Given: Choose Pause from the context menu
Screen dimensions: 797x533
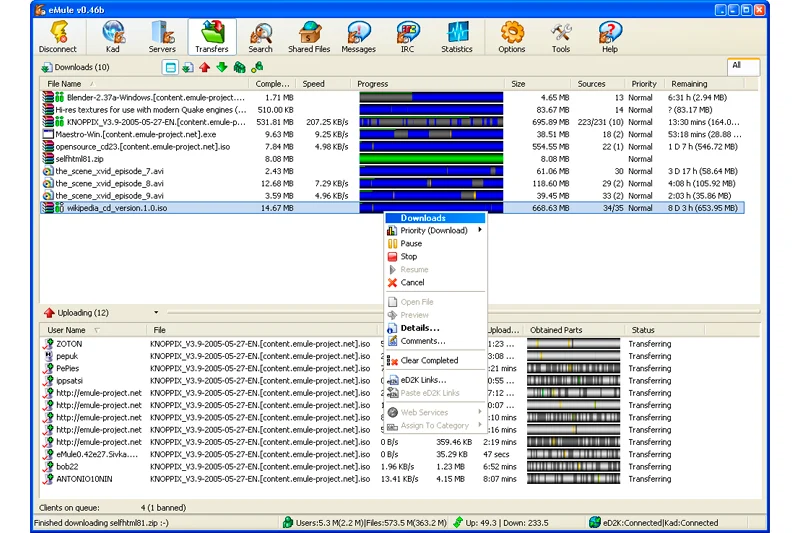Looking at the screenshot, I should [x=411, y=243].
